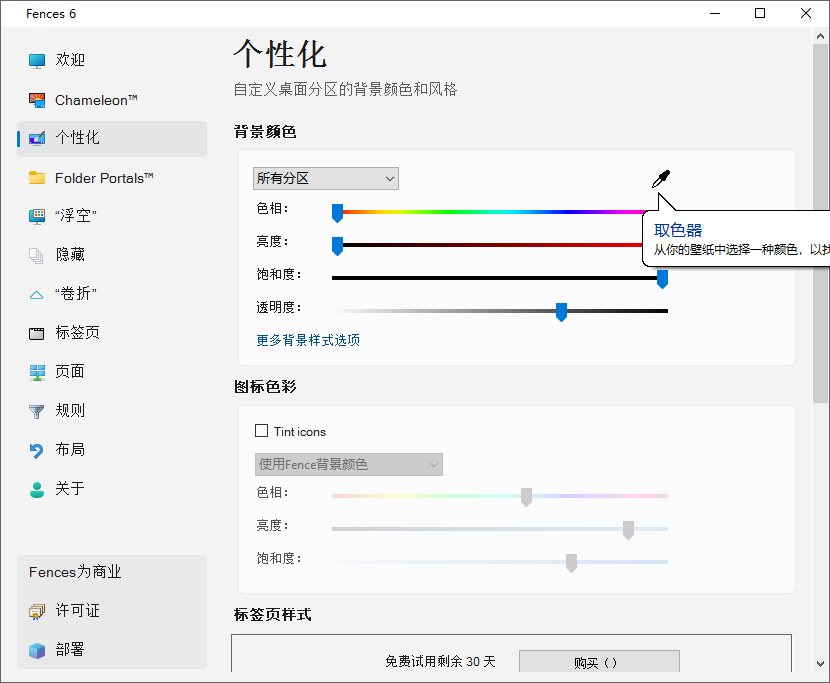The image size is (830, 683).
Task: Click the 购买 (Buy) button
Action: tap(598, 662)
